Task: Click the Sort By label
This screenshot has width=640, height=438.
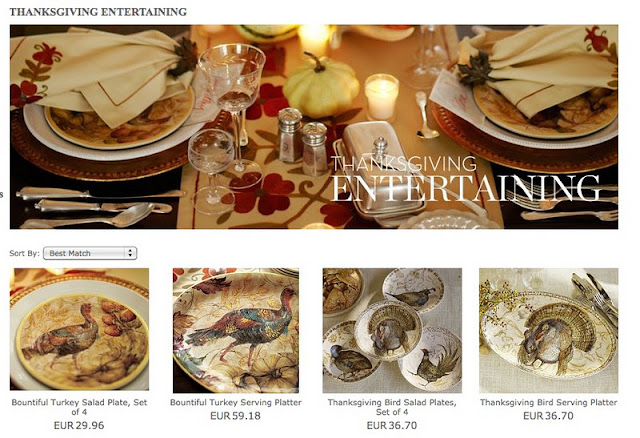Action: point(24,253)
